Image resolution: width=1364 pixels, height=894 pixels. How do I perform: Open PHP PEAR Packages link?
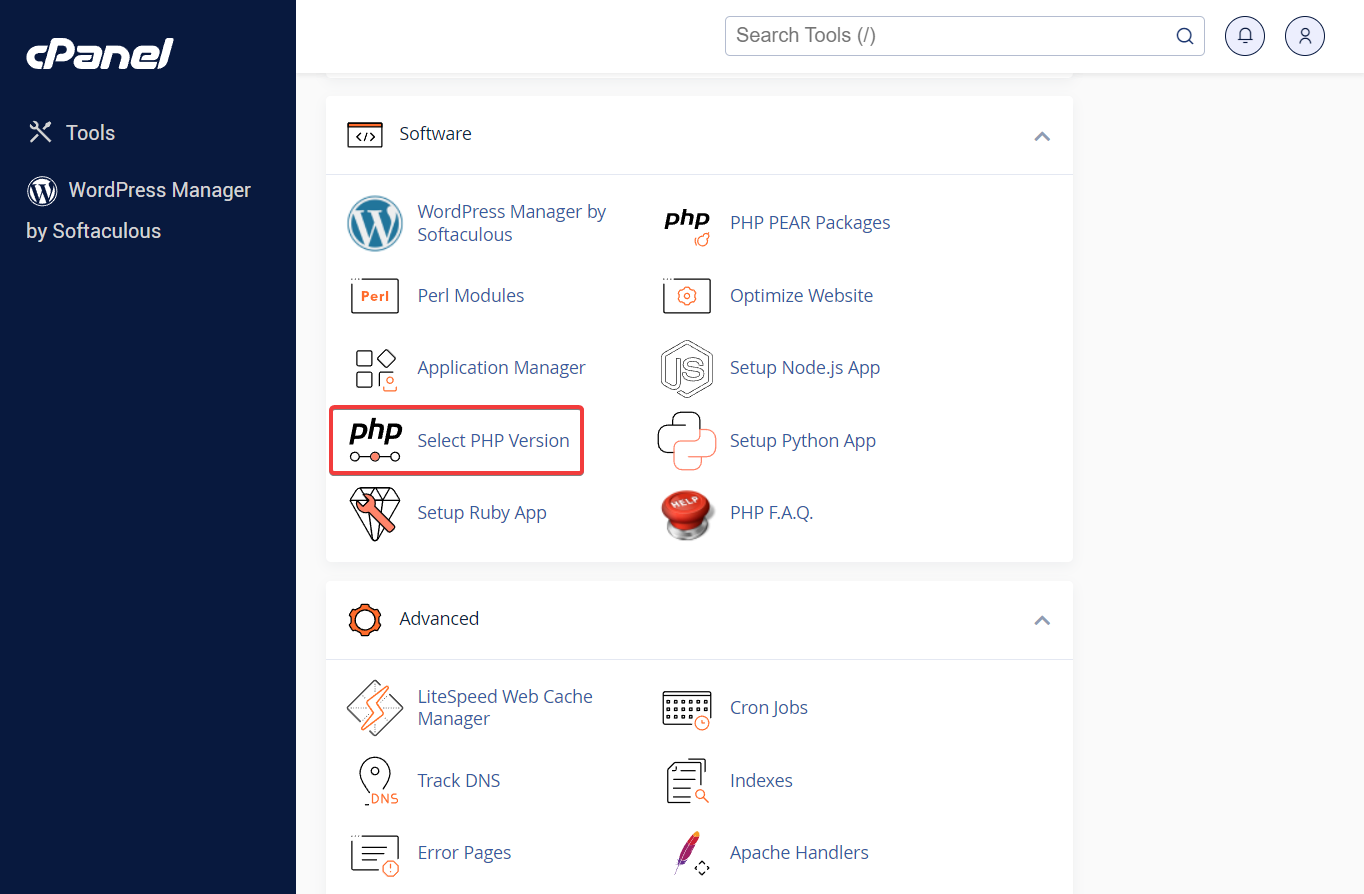coord(810,223)
